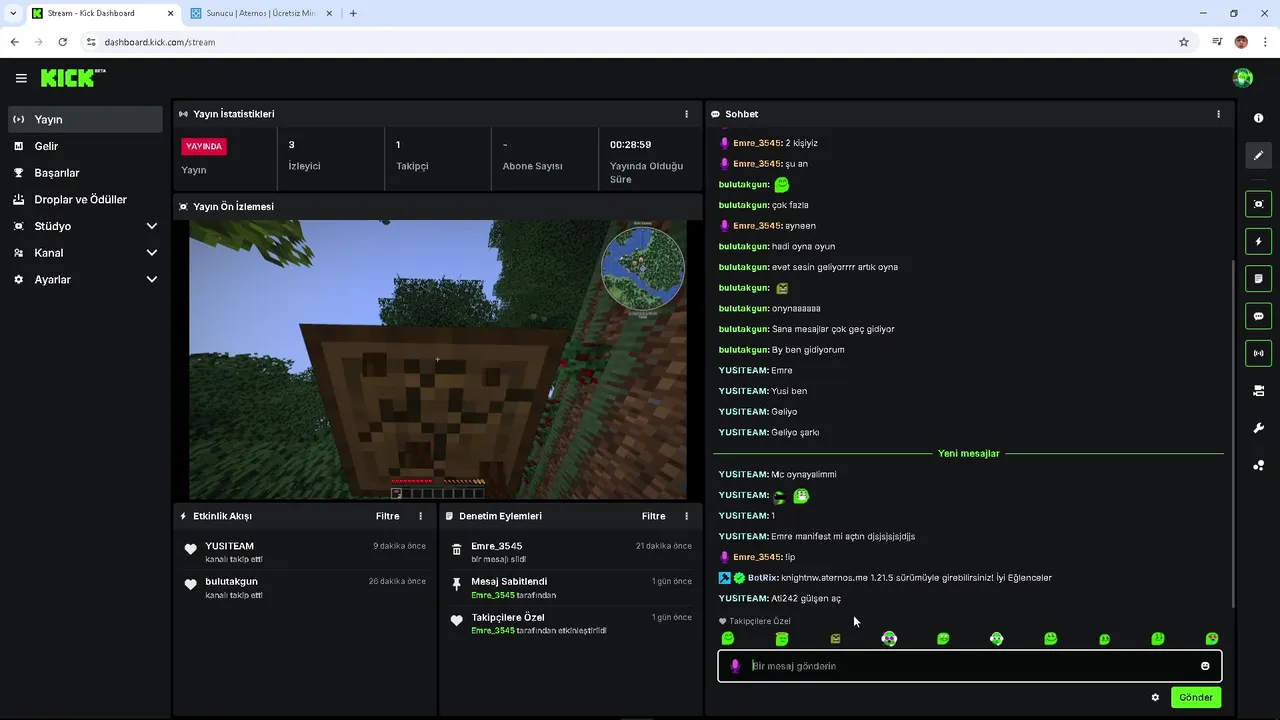Click the YUSITEAM follow event row
Image resolution: width=1280 pixels, height=720 pixels.
(305, 553)
